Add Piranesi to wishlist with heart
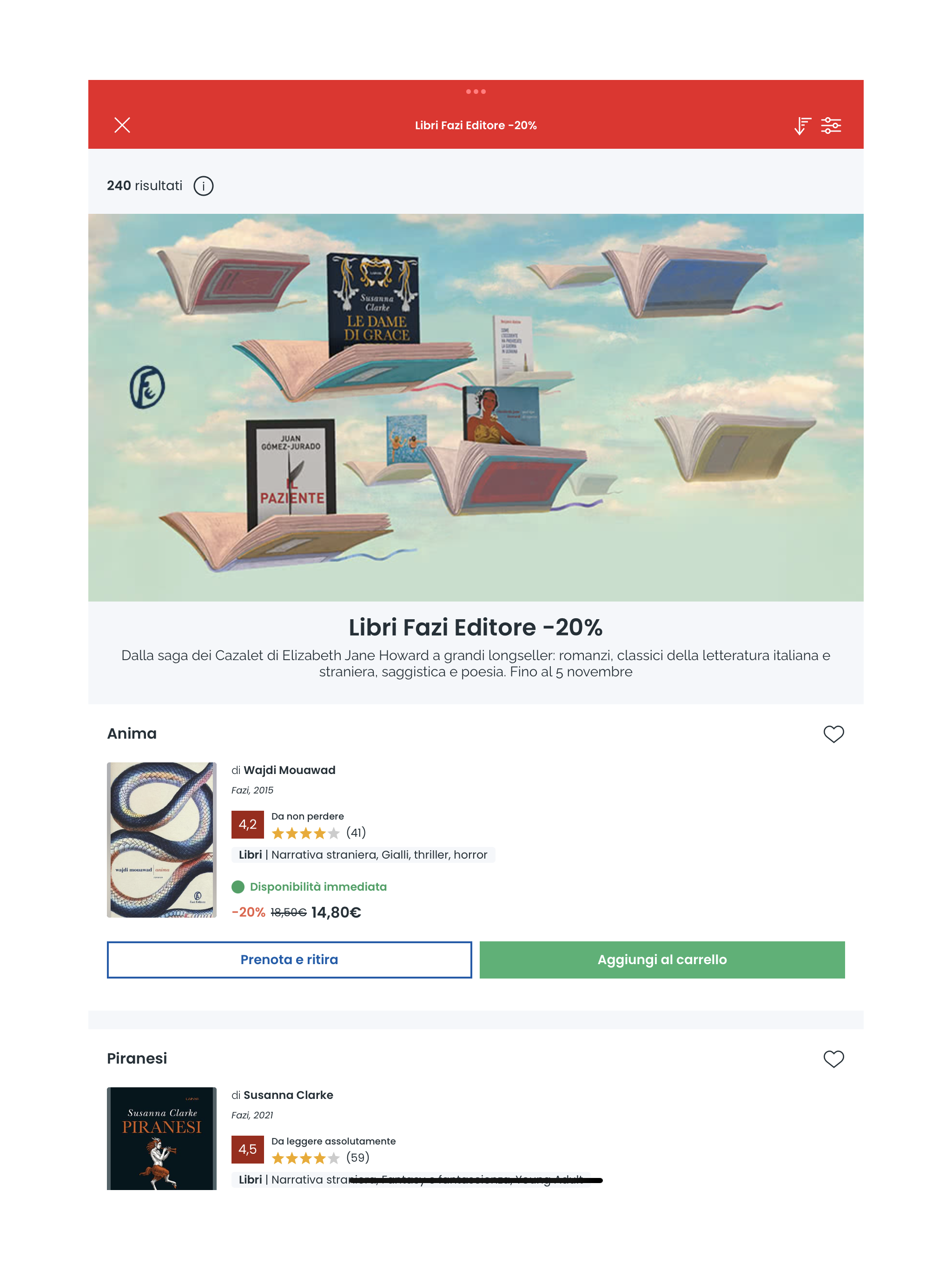The image size is (952, 1270). pyautogui.click(x=833, y=1058)
